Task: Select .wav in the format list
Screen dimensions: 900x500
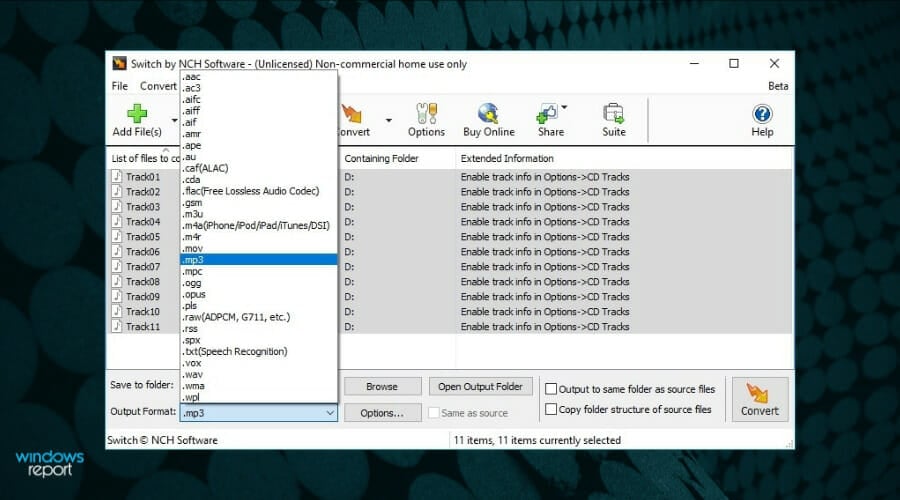Action: [x=259, y=374]
